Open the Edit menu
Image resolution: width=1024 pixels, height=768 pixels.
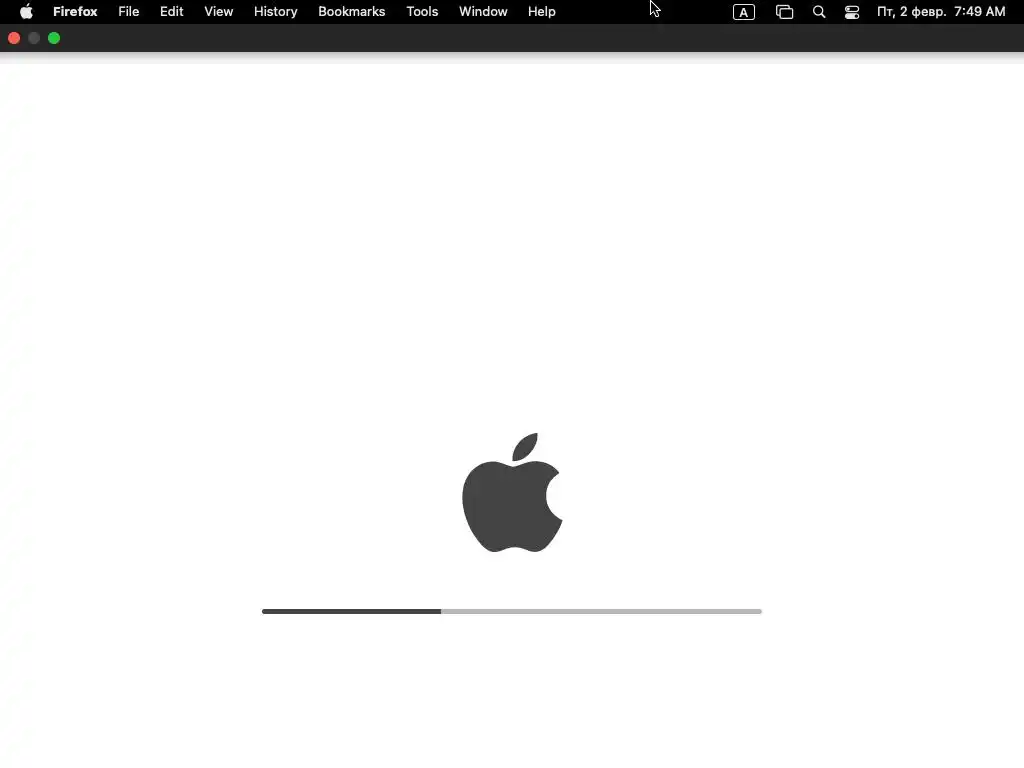(172, 12)
